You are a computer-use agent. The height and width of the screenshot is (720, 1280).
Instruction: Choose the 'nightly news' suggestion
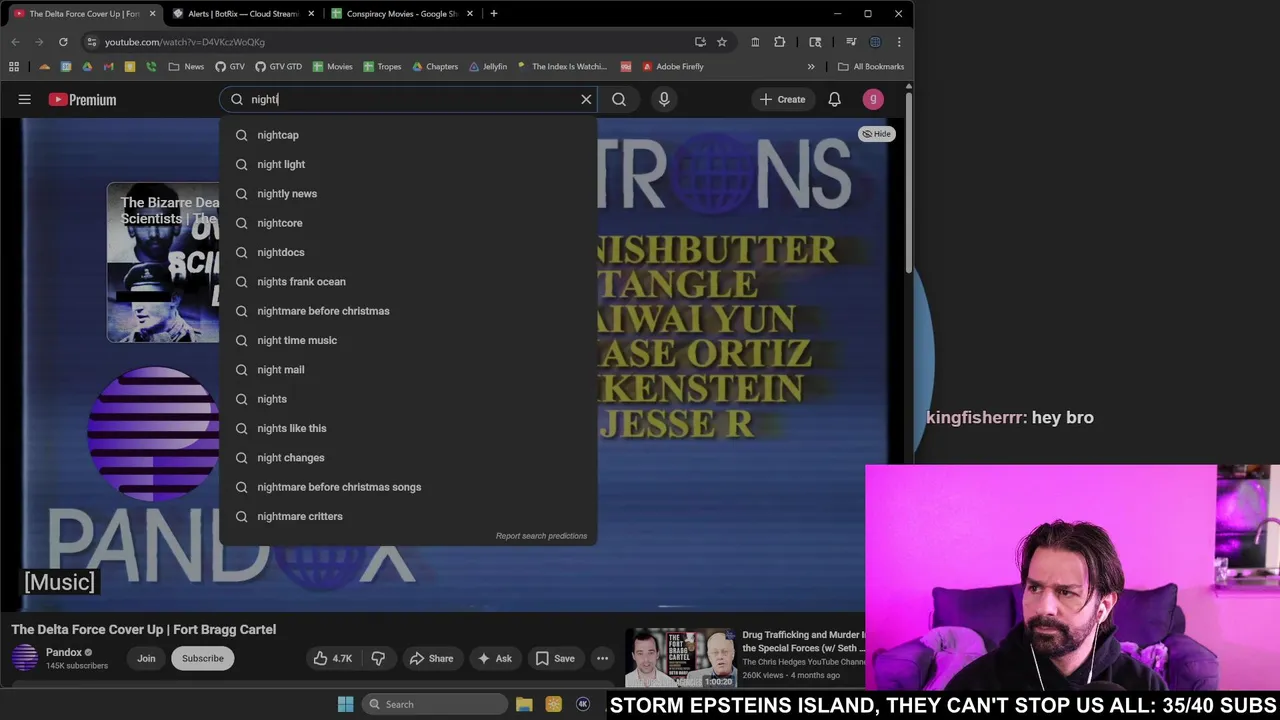[x=408, y=193]
